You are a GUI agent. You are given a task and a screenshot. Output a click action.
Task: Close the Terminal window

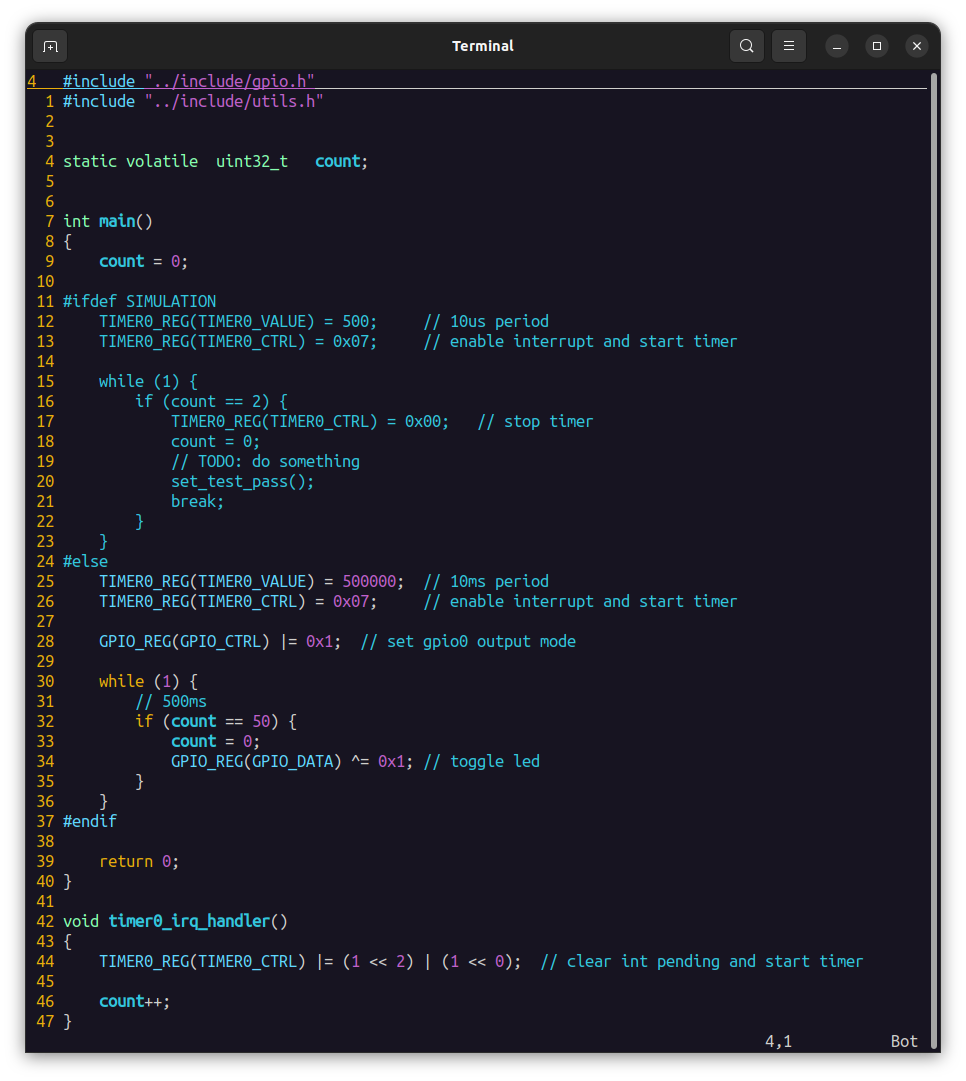click(x=917, y=46)
